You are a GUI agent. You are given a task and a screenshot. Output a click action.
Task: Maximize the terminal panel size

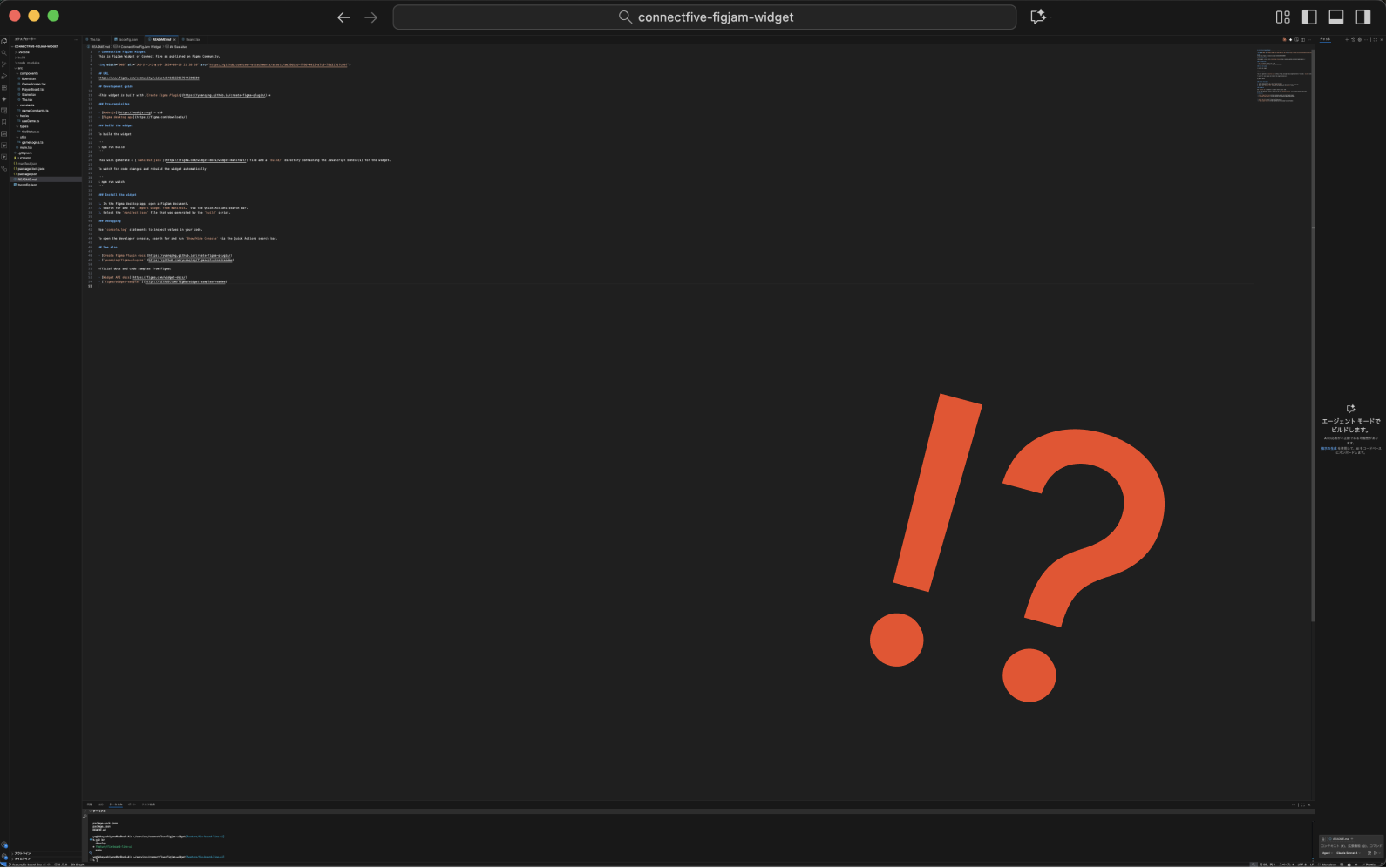click(1302, 805)
